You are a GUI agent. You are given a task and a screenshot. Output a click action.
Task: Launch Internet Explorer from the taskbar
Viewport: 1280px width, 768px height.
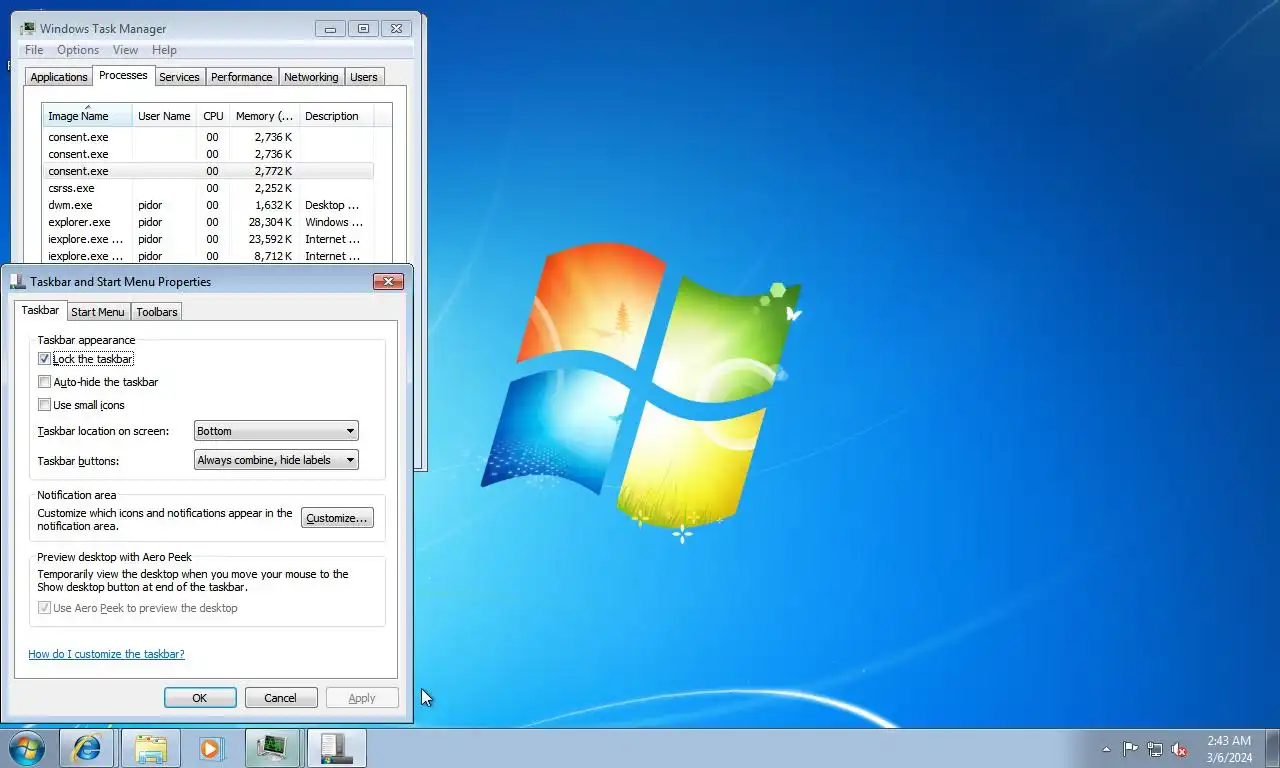[x=87, y=748]
